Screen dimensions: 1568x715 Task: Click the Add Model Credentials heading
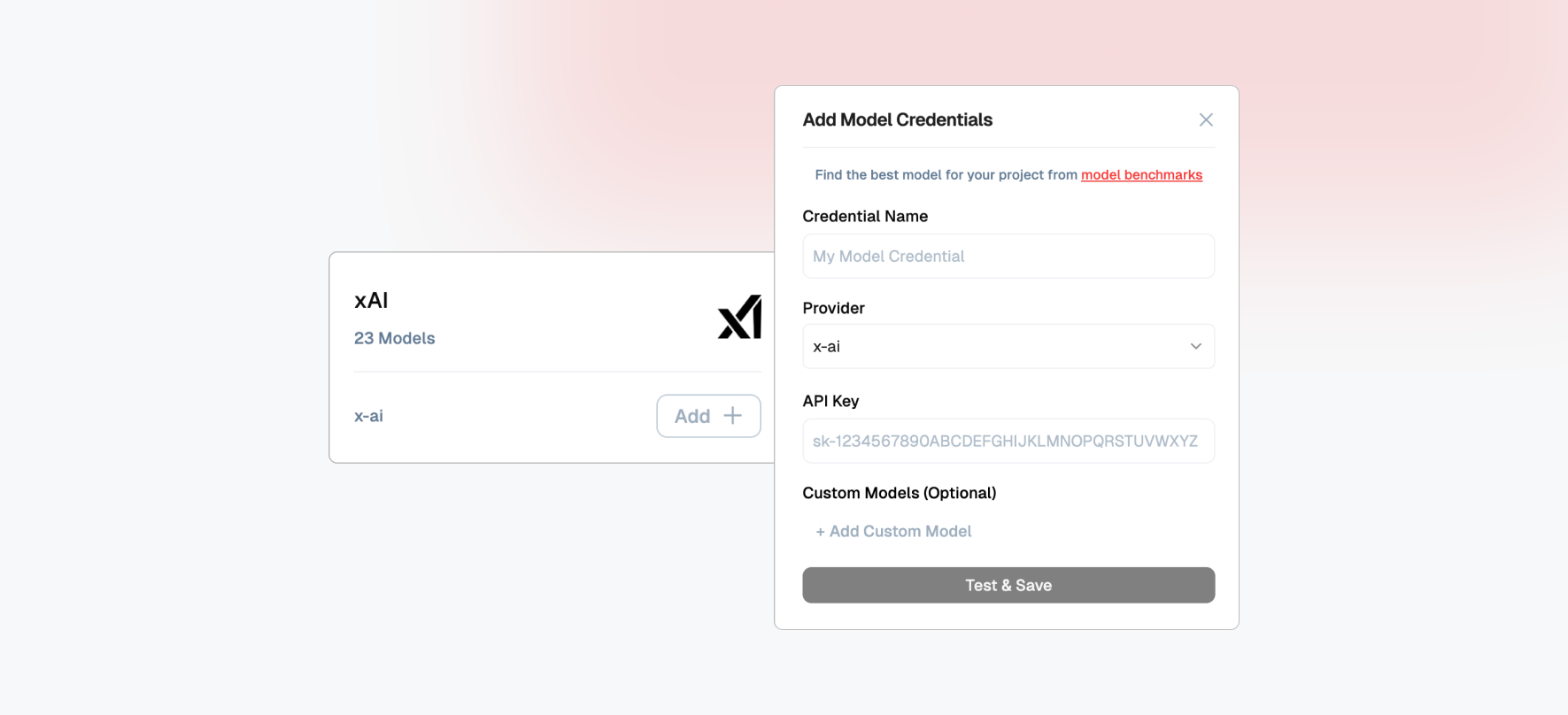point(897,119)
